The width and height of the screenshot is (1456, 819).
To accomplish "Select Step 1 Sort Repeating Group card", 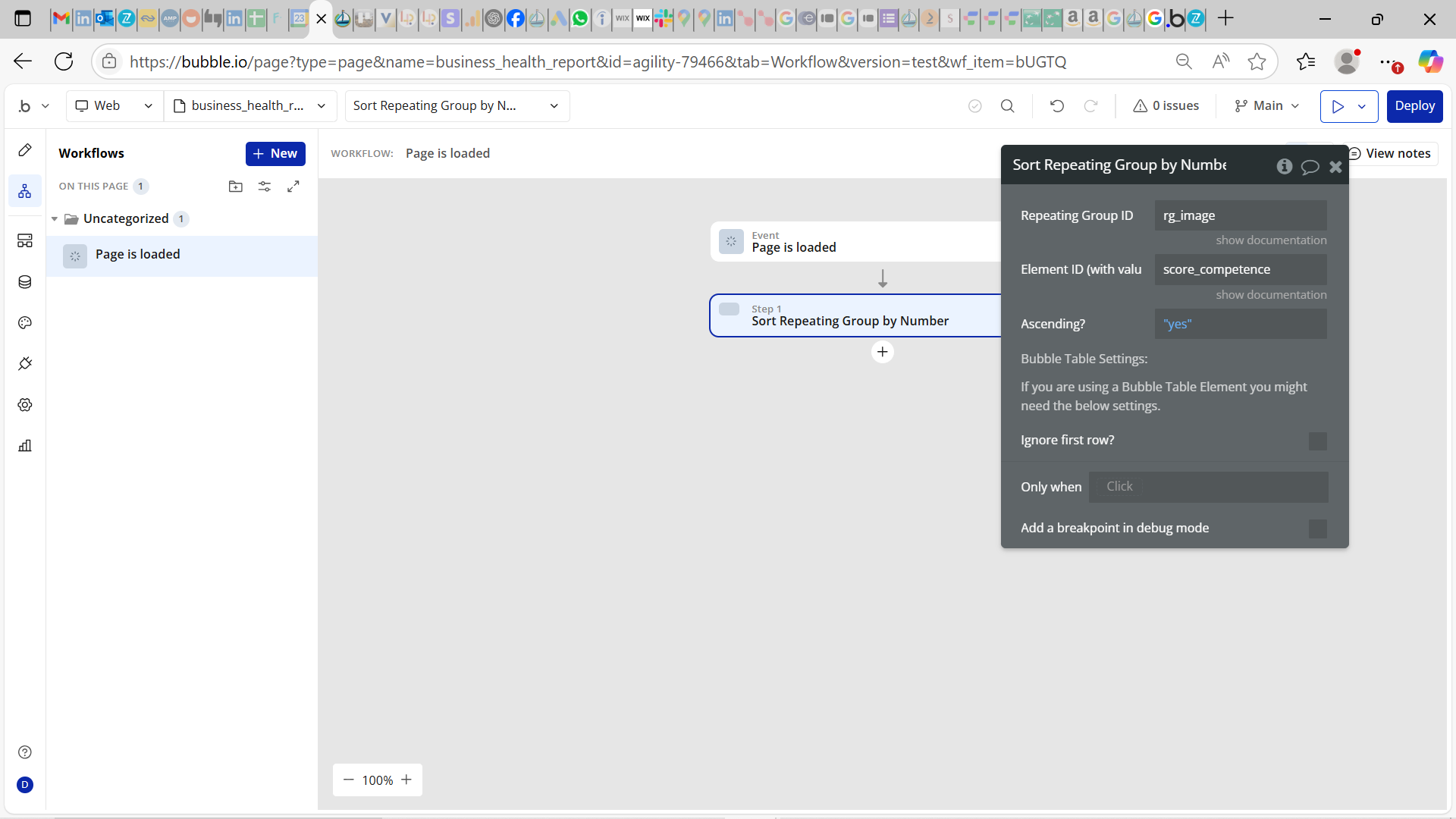I will pos(855,315).
